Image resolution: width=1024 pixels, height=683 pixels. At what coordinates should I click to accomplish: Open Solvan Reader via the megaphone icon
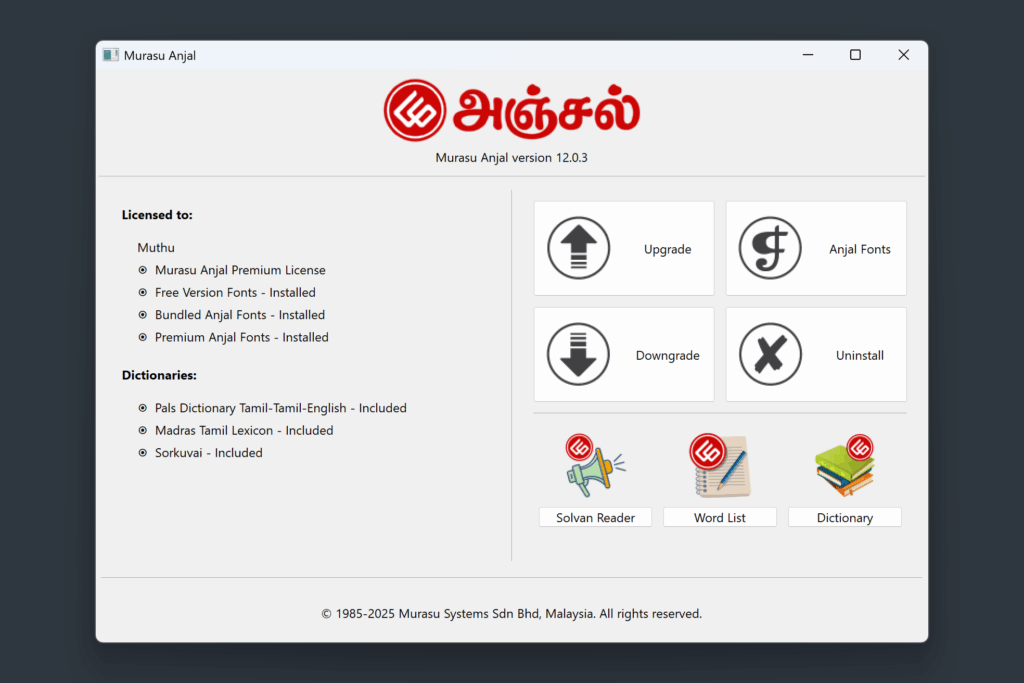coord(595,463)
